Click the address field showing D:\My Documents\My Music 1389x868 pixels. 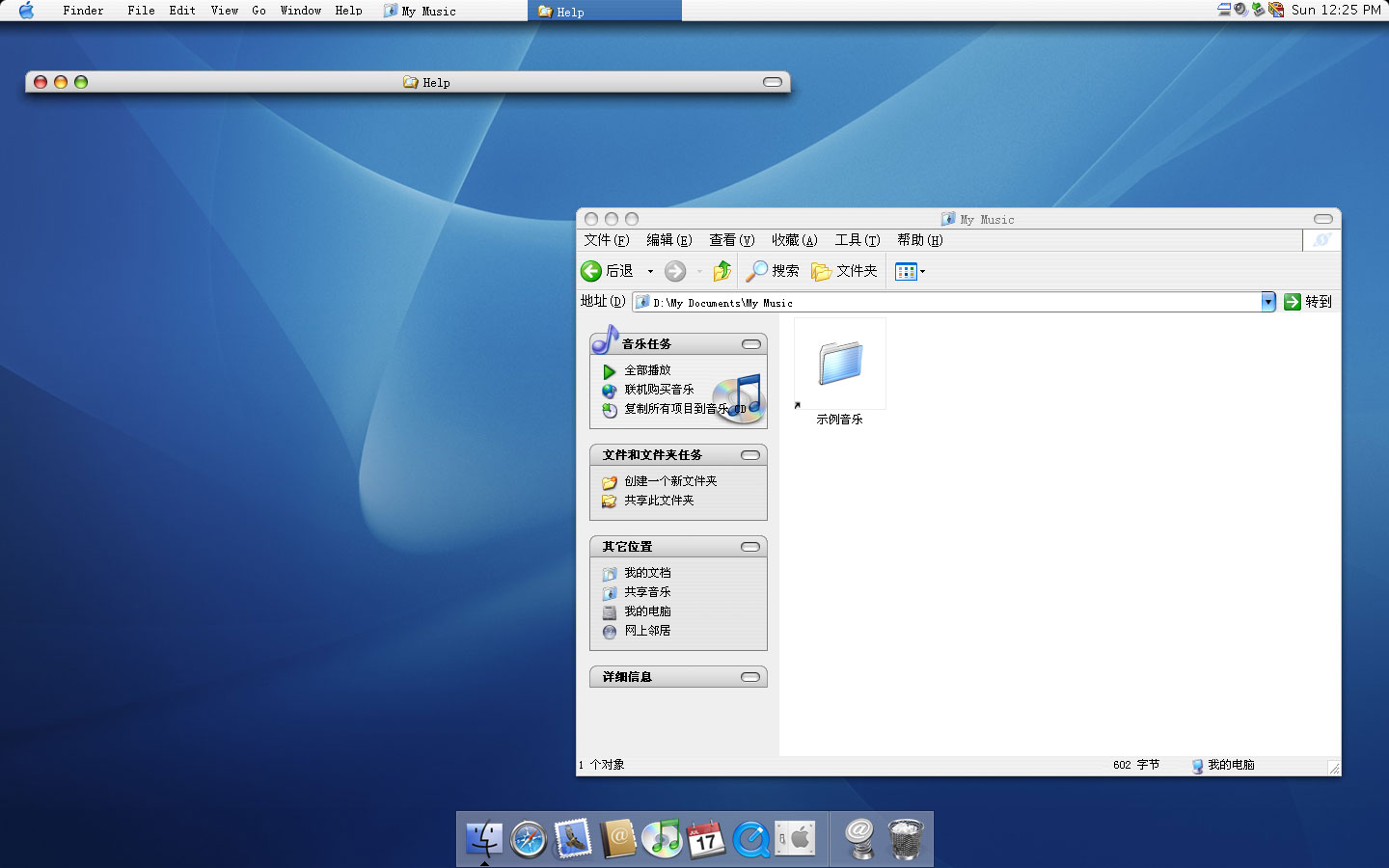click(x=947, y=302)
